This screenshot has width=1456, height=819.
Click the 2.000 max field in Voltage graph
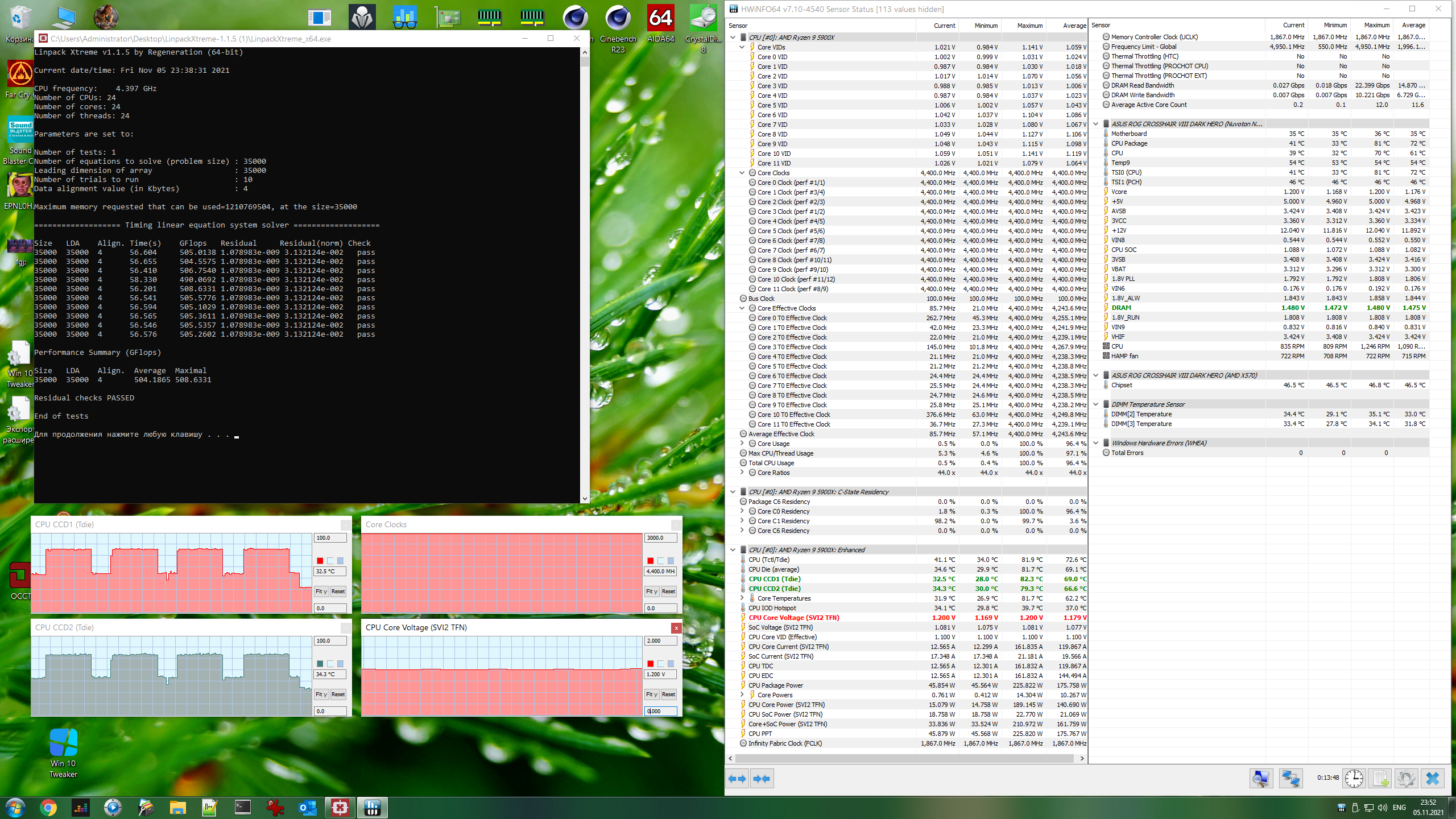pyautogui.click(x=660, y=640)
